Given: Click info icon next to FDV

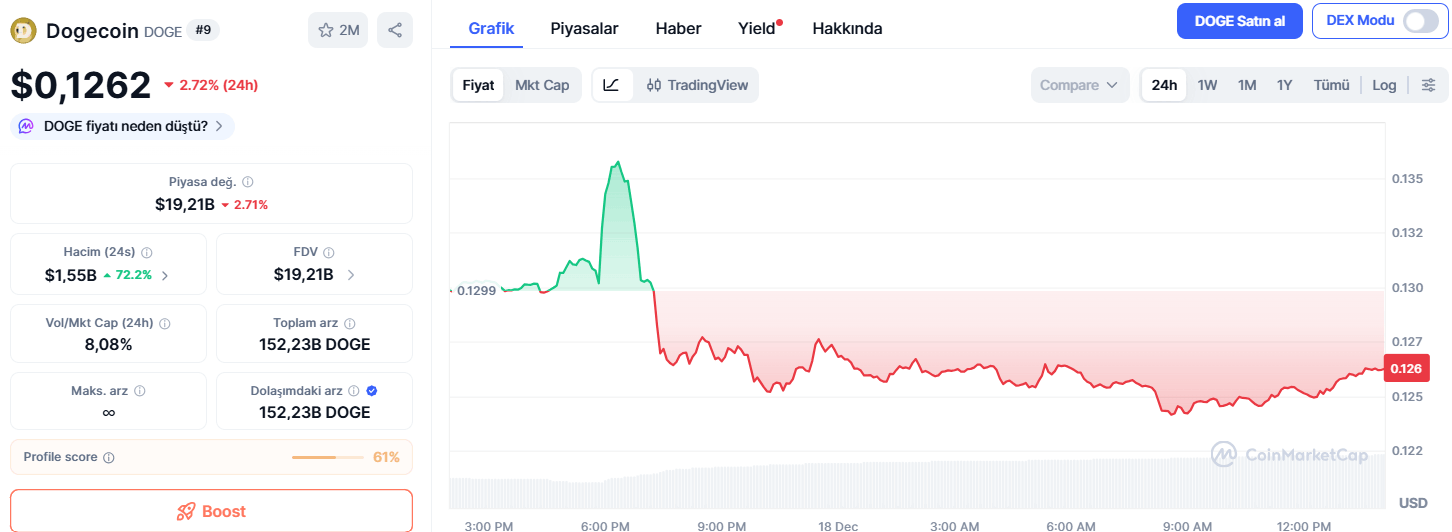Looking at the screenshot, I should pyautogui.click(x=329, y=253).
